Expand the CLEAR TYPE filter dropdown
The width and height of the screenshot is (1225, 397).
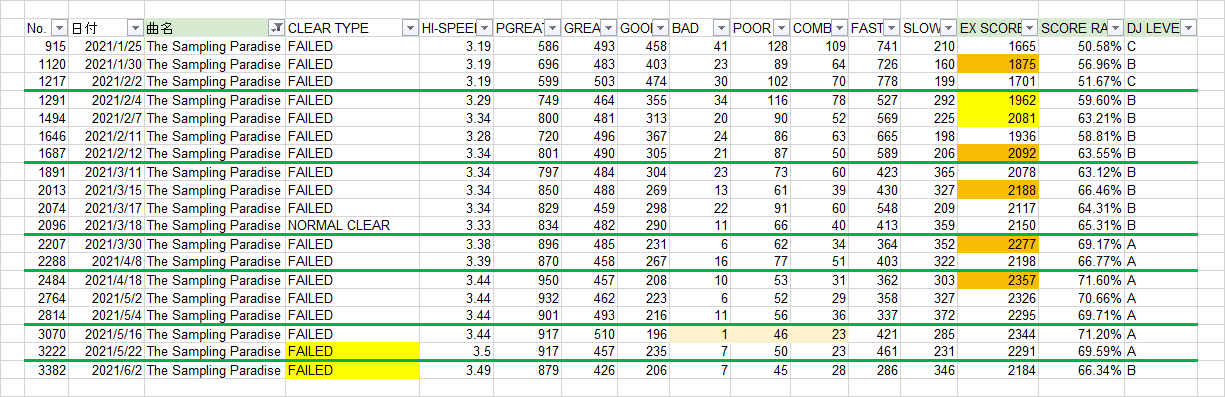[409, 28]
